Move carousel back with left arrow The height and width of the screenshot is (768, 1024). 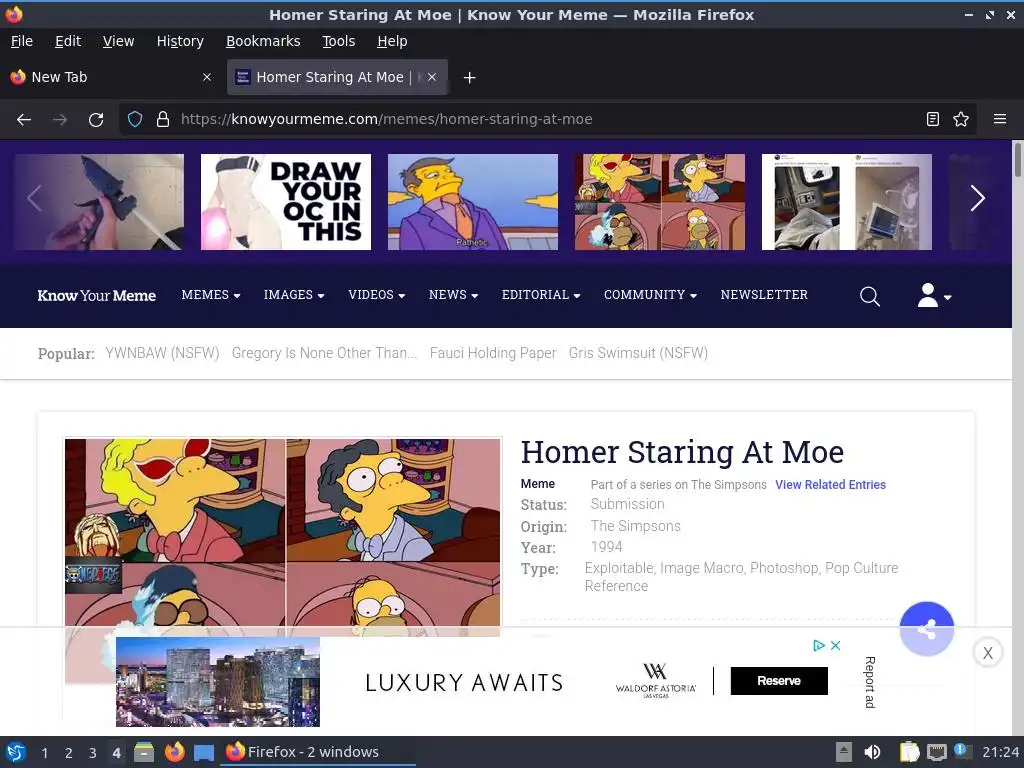[x=35, y=199]
